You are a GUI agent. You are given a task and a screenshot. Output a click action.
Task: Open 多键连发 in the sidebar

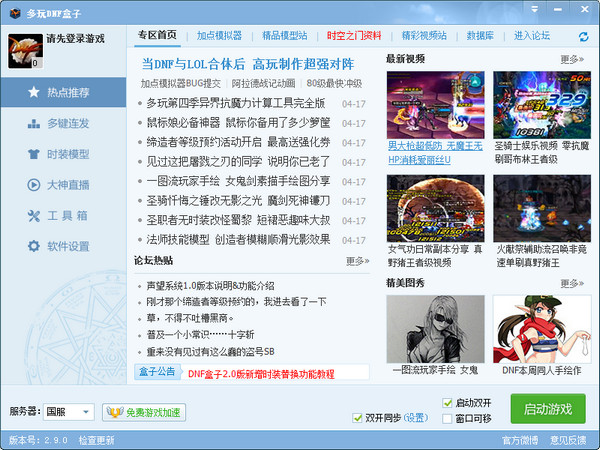63,123
